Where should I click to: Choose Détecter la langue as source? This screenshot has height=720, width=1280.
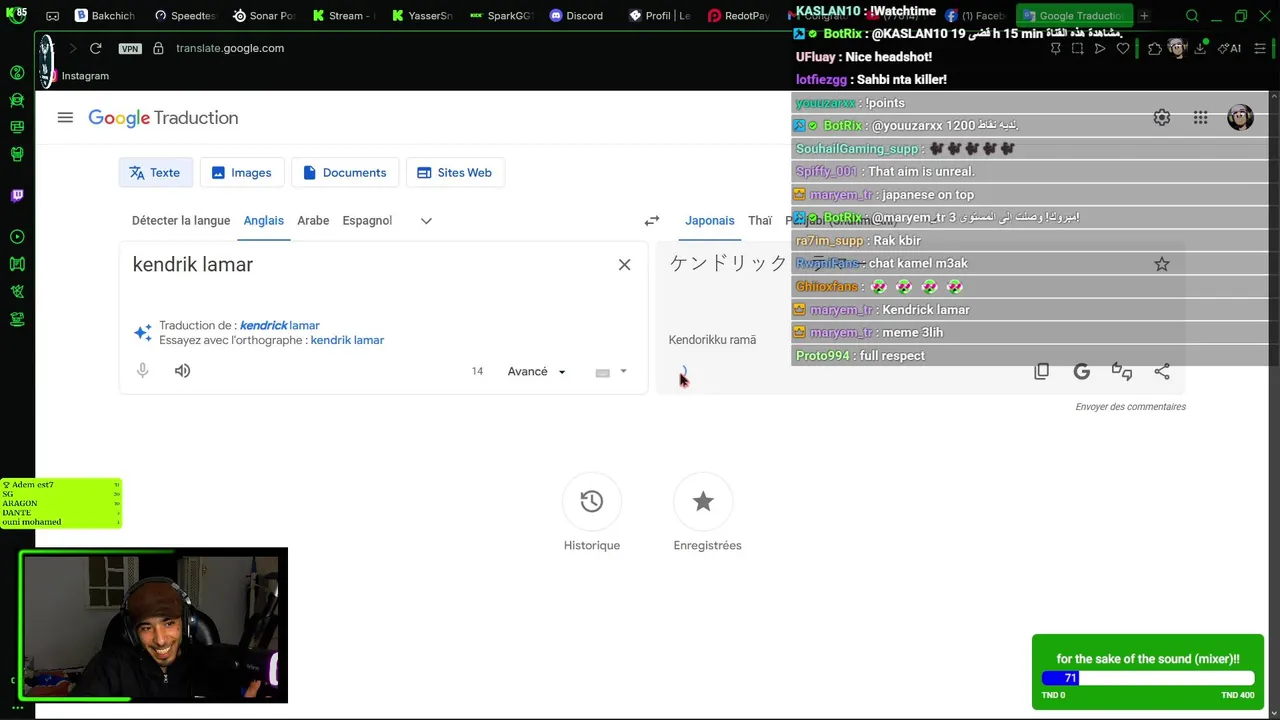click(181, 221)
